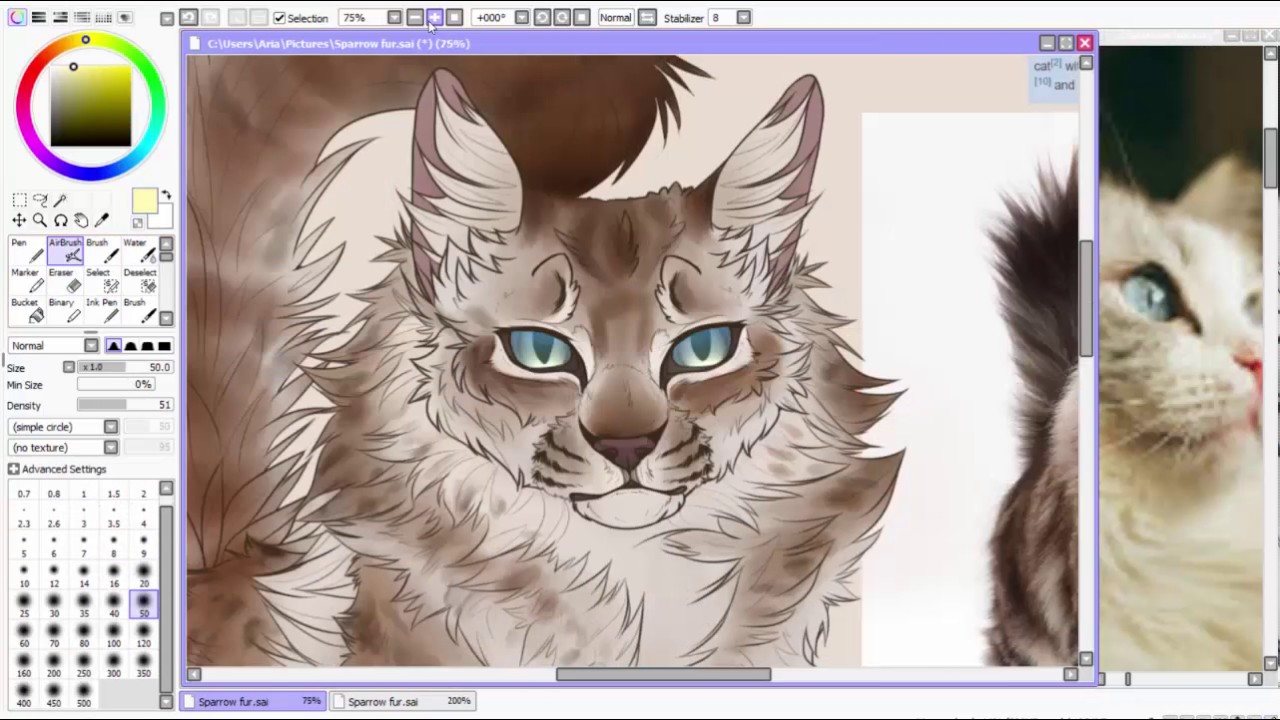Select the Pen tool
Screen dimensions: 1280x720
[x=26, y=251]
